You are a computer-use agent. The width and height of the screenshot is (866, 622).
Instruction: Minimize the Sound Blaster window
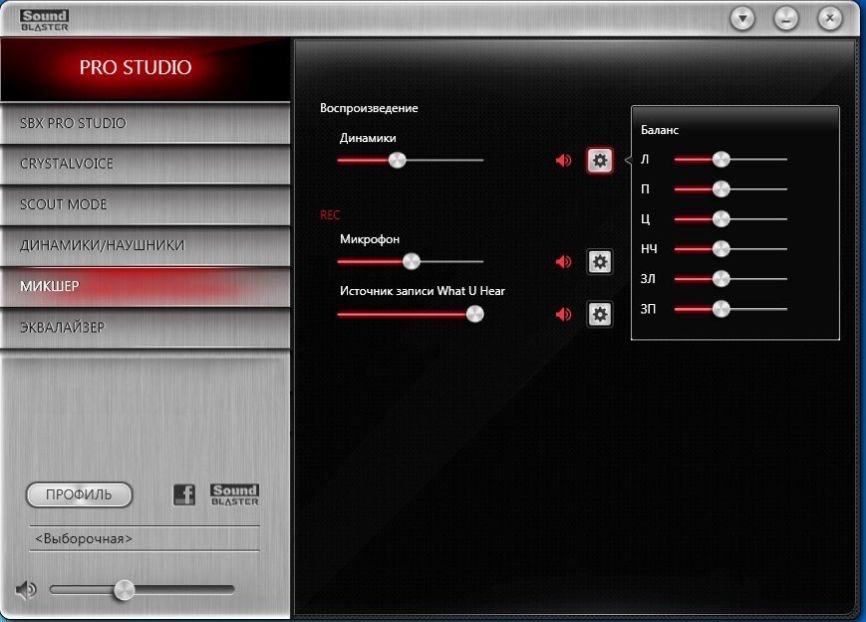786,19
